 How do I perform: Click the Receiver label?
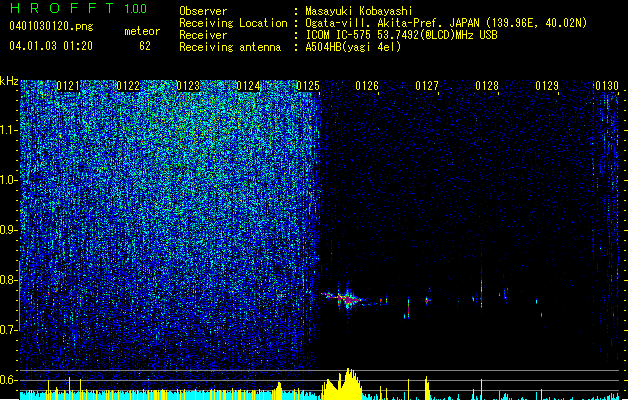tap(203, 35)
